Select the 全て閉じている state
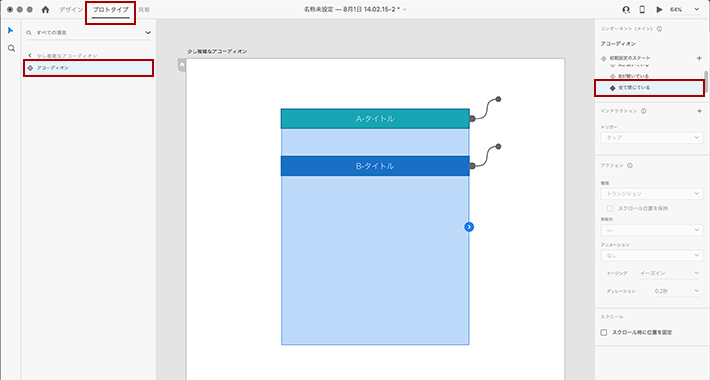The width and height of the screenshot is (710, 380). pyautogui.click(x=650, y=88)
